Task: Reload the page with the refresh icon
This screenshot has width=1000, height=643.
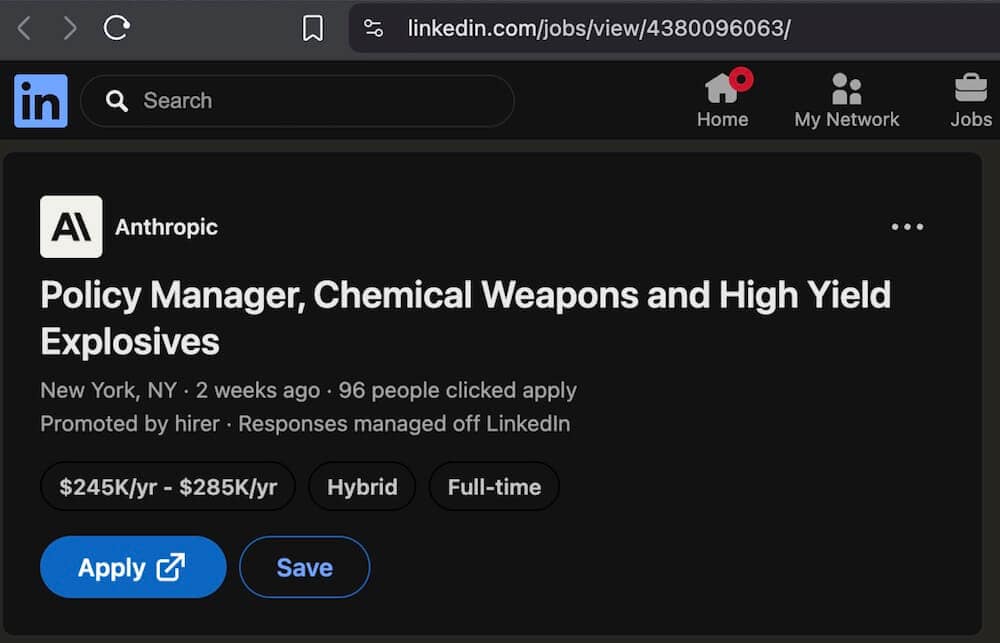Action: pyautogui.click(x=117, y=27)
